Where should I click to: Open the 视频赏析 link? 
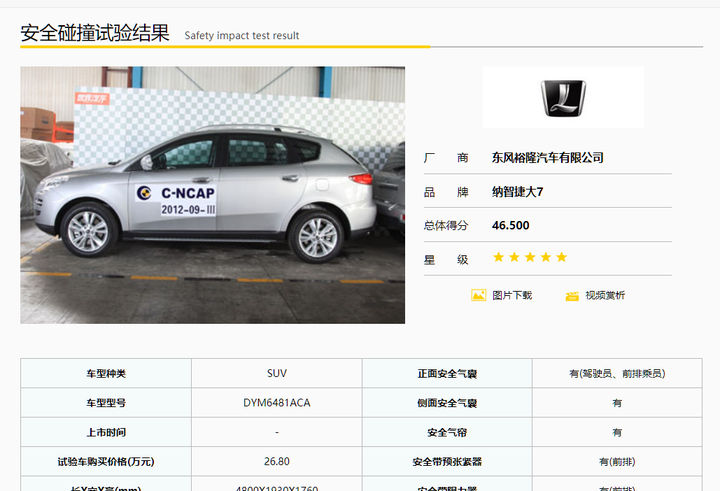tap(605, 295)
